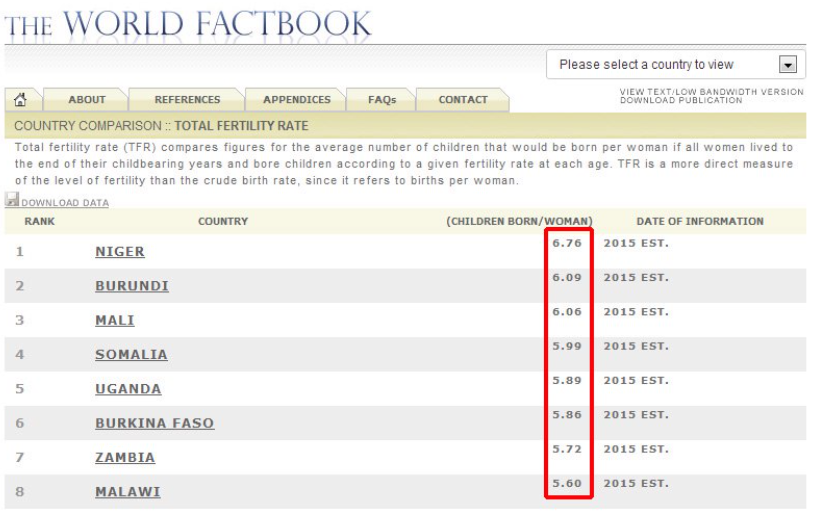Go to the Appendices tab
This screenshot has width=820, height=522.
point(297,100)
